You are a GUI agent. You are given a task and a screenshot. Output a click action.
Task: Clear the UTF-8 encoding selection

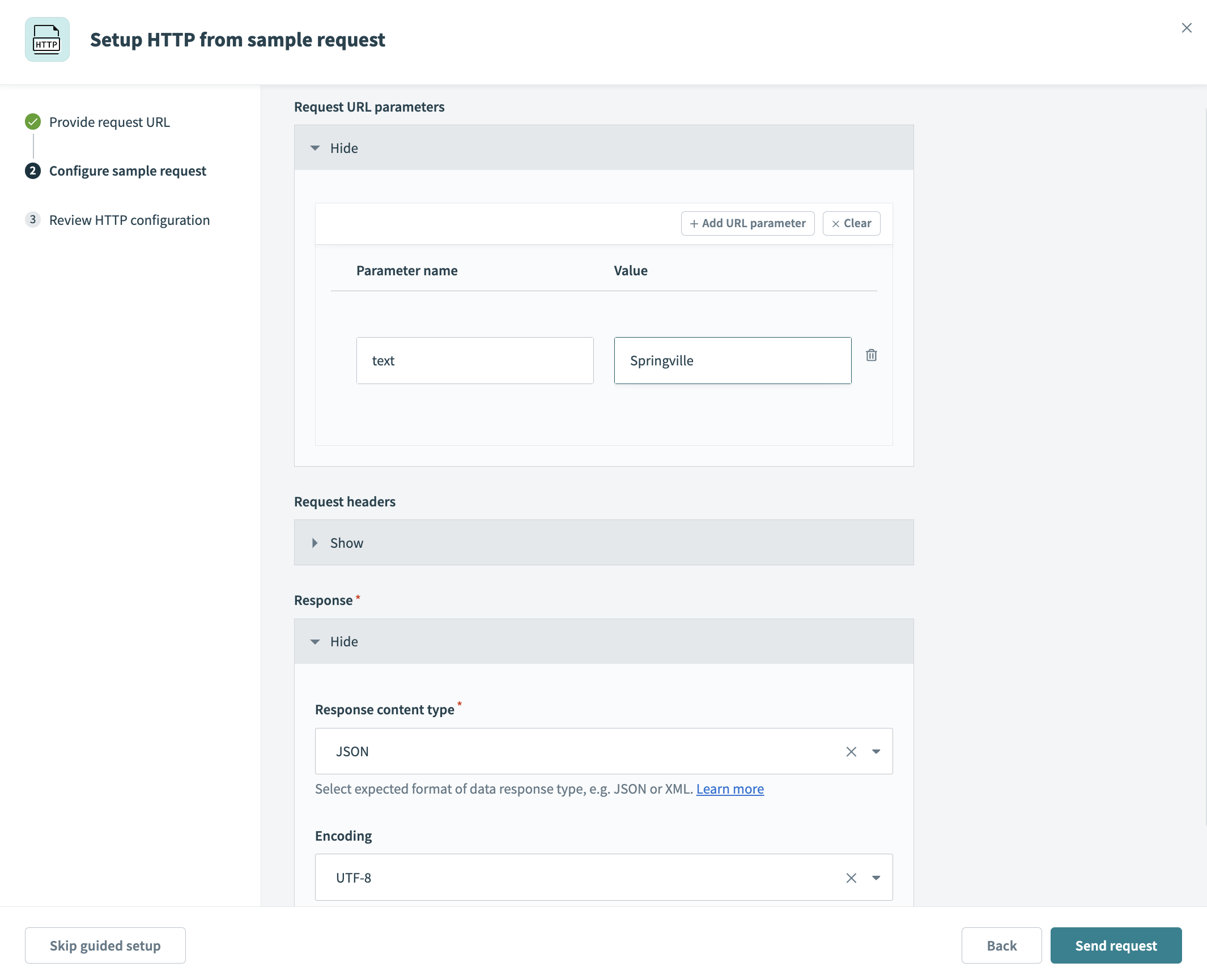pyautogui.click(x=851, y=878)
